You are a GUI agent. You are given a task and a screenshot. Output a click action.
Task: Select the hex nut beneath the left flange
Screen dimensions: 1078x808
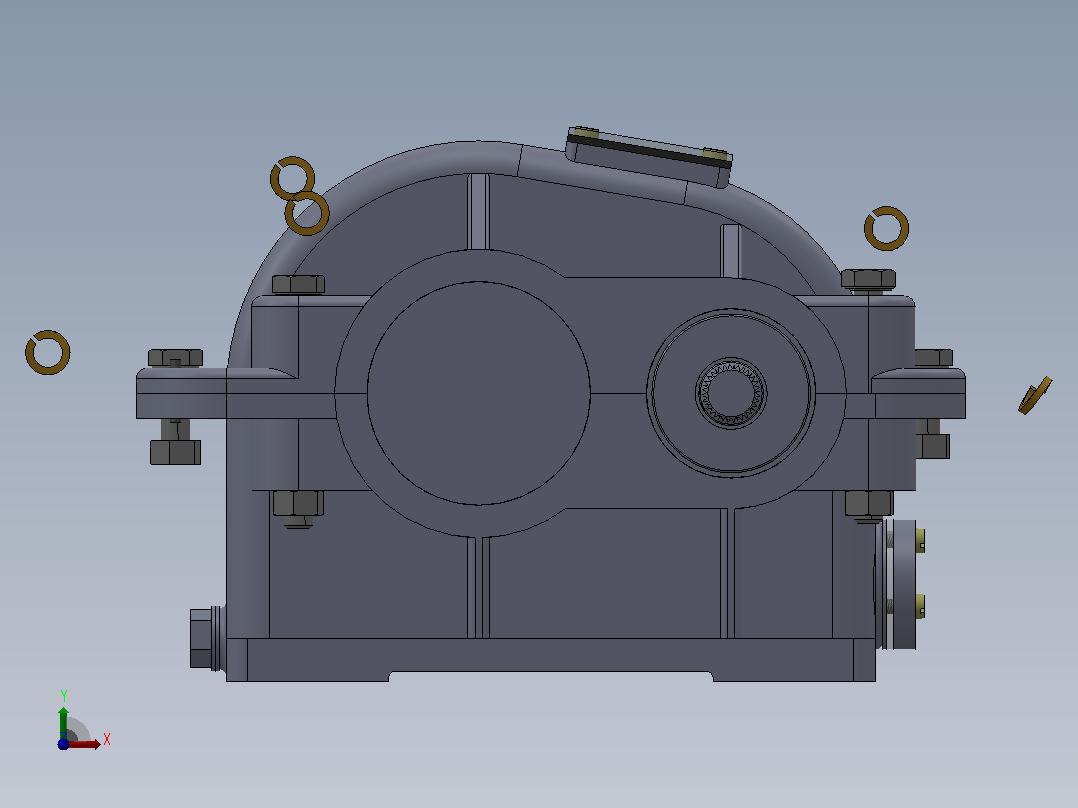(175, 452)
